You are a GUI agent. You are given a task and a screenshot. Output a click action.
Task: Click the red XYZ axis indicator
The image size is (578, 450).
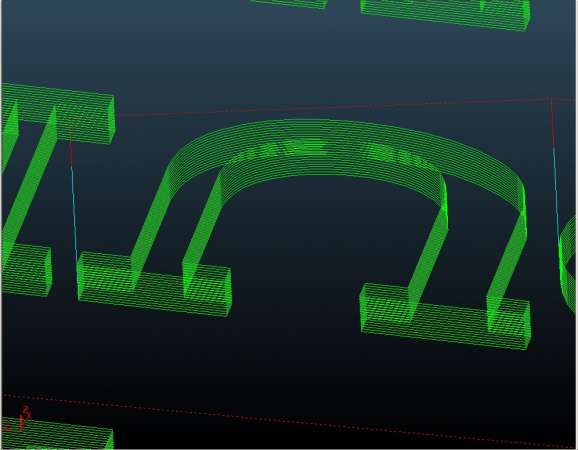(18, 419)
